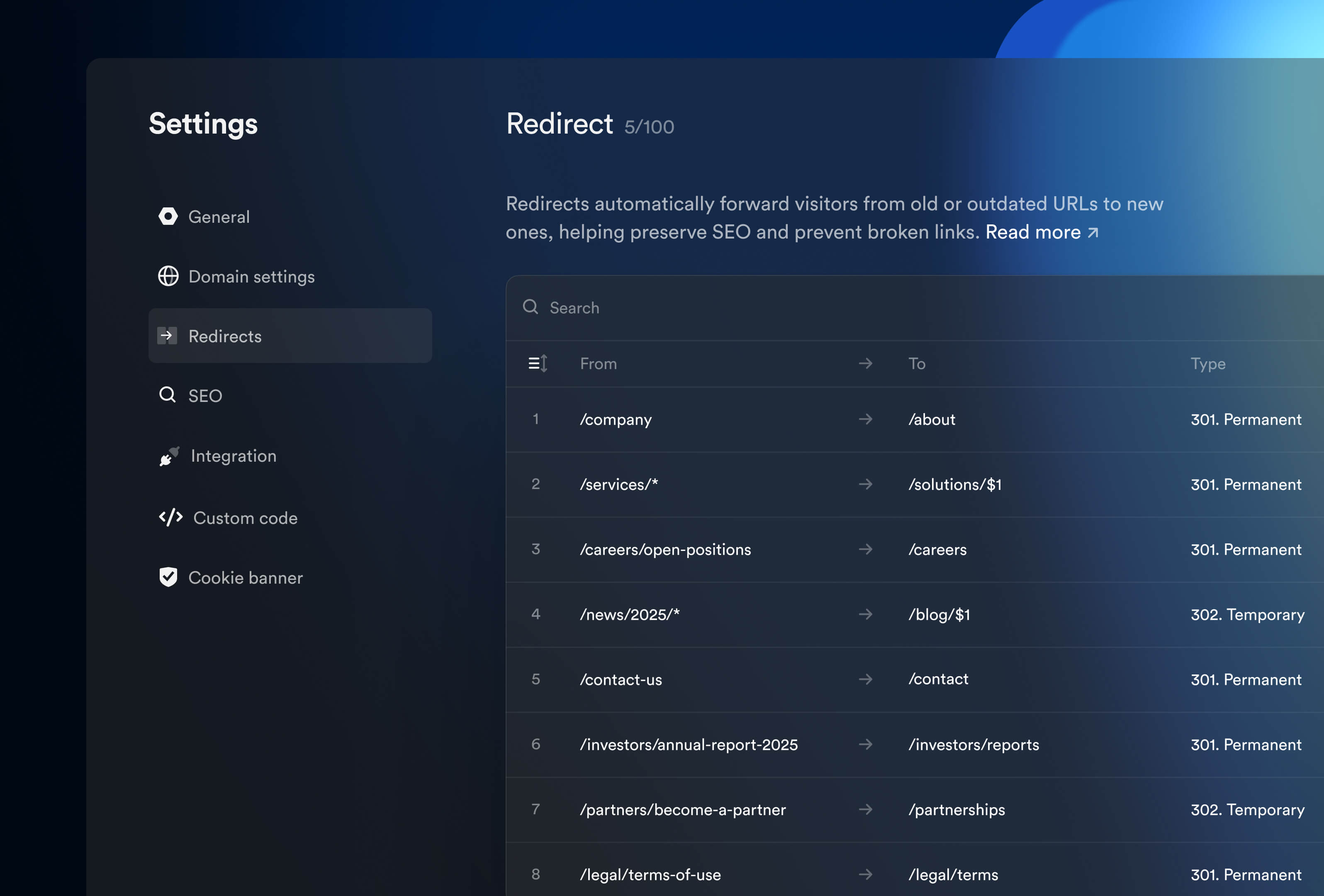Click the arrow in the /company row
1324x896 pixels.
pos(865,419)
